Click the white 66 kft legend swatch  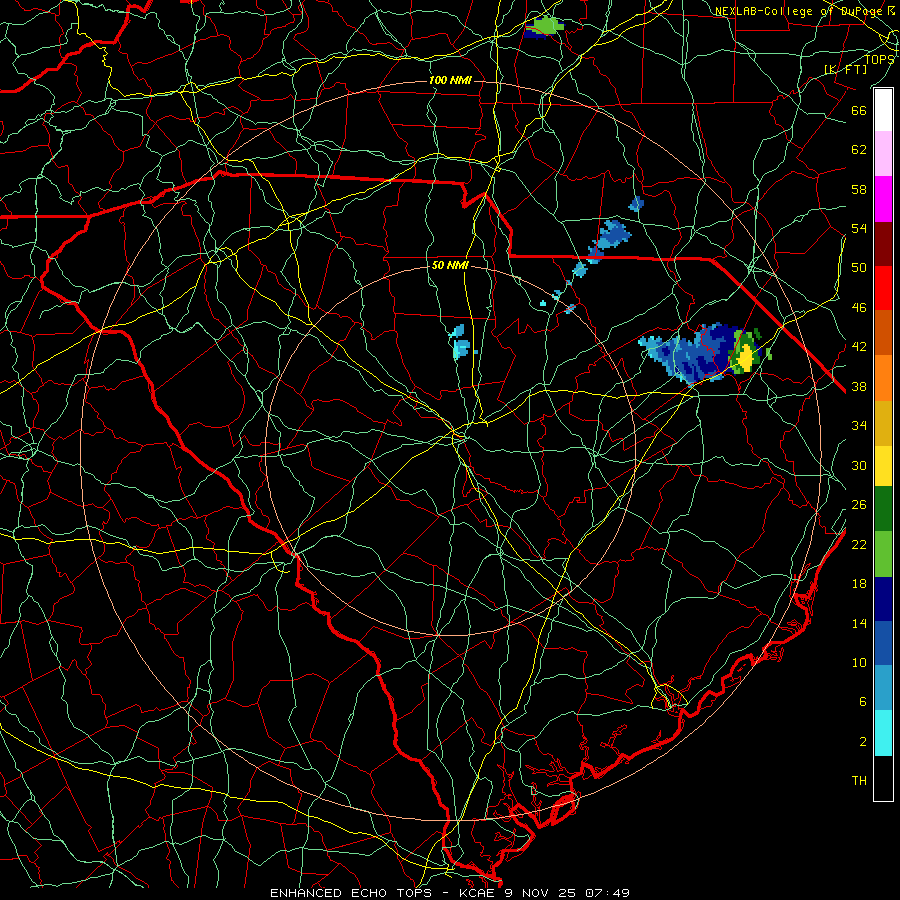(x=883, y=110)
